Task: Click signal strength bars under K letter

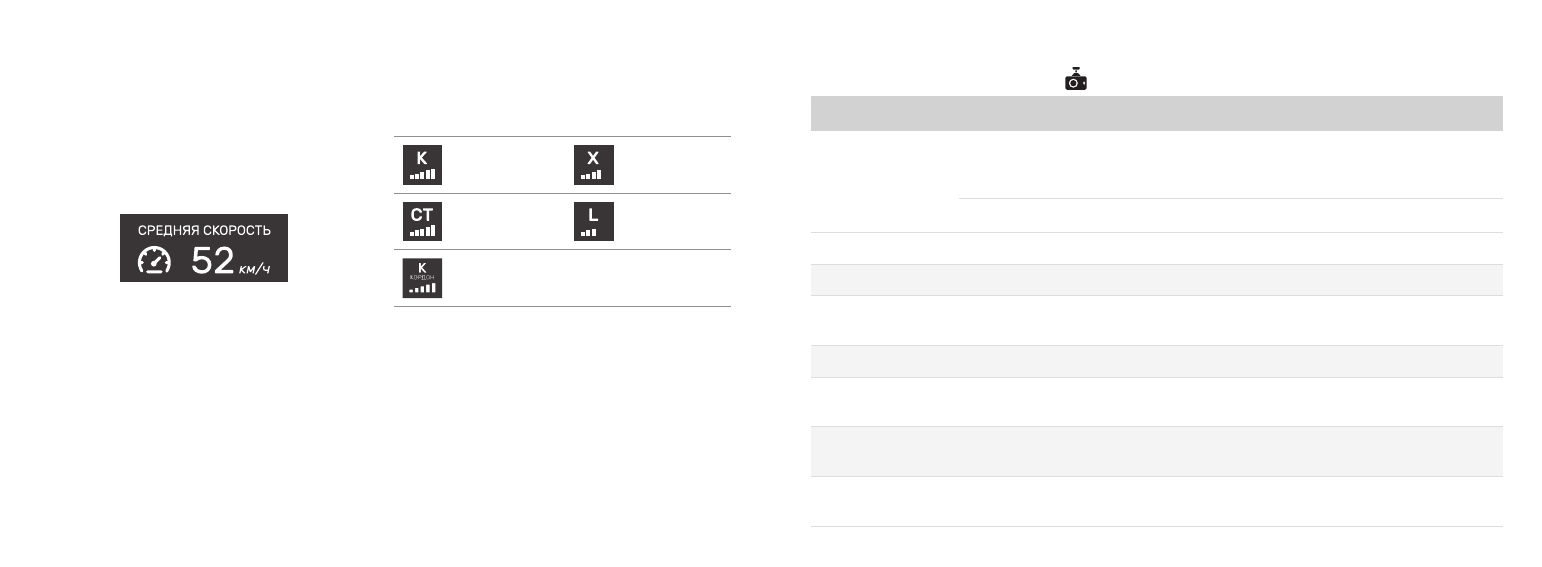Action: [422, 175]
